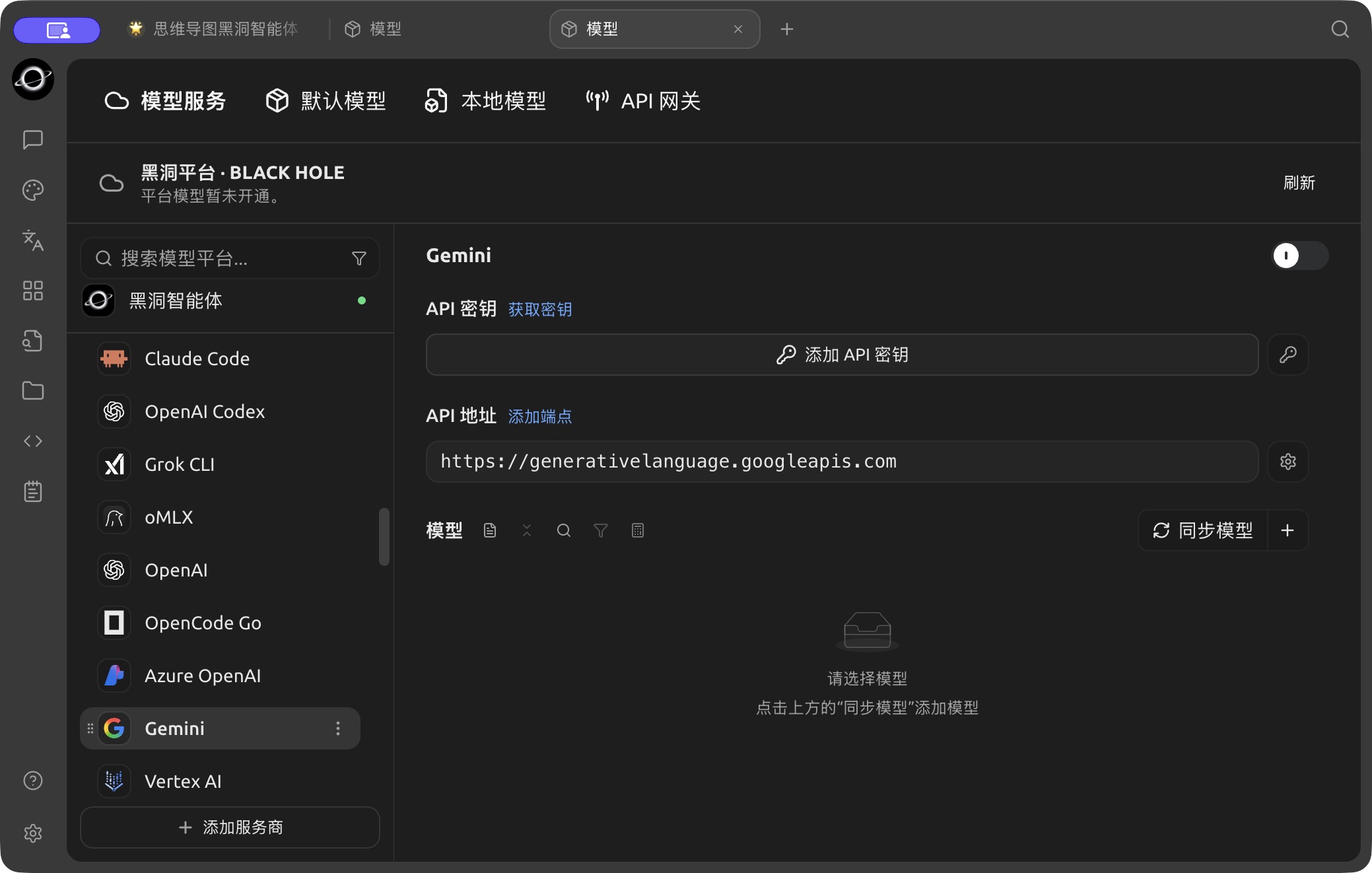The width and height of the screenshot is (1372, 873).
Task: Open the notepad icon in sidebar
Action: 33,491
